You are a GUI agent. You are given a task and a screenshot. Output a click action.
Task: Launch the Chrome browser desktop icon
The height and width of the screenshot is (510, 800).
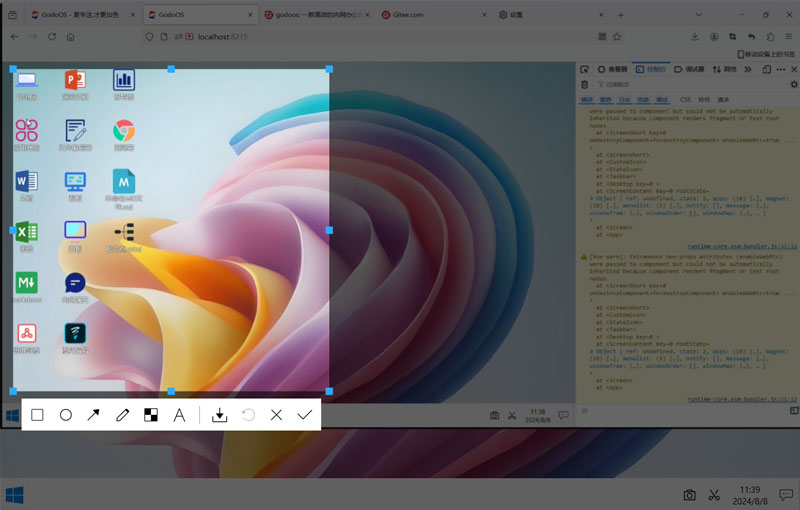pos(123,131)
